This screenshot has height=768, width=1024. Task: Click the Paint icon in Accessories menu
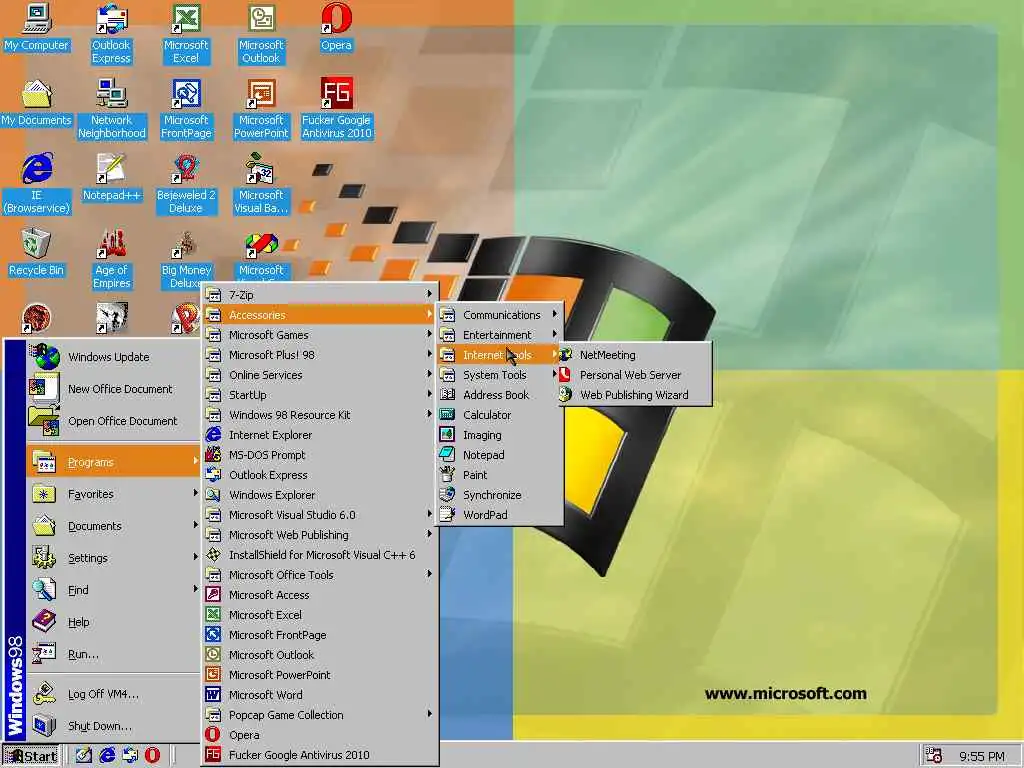(447, 475)
